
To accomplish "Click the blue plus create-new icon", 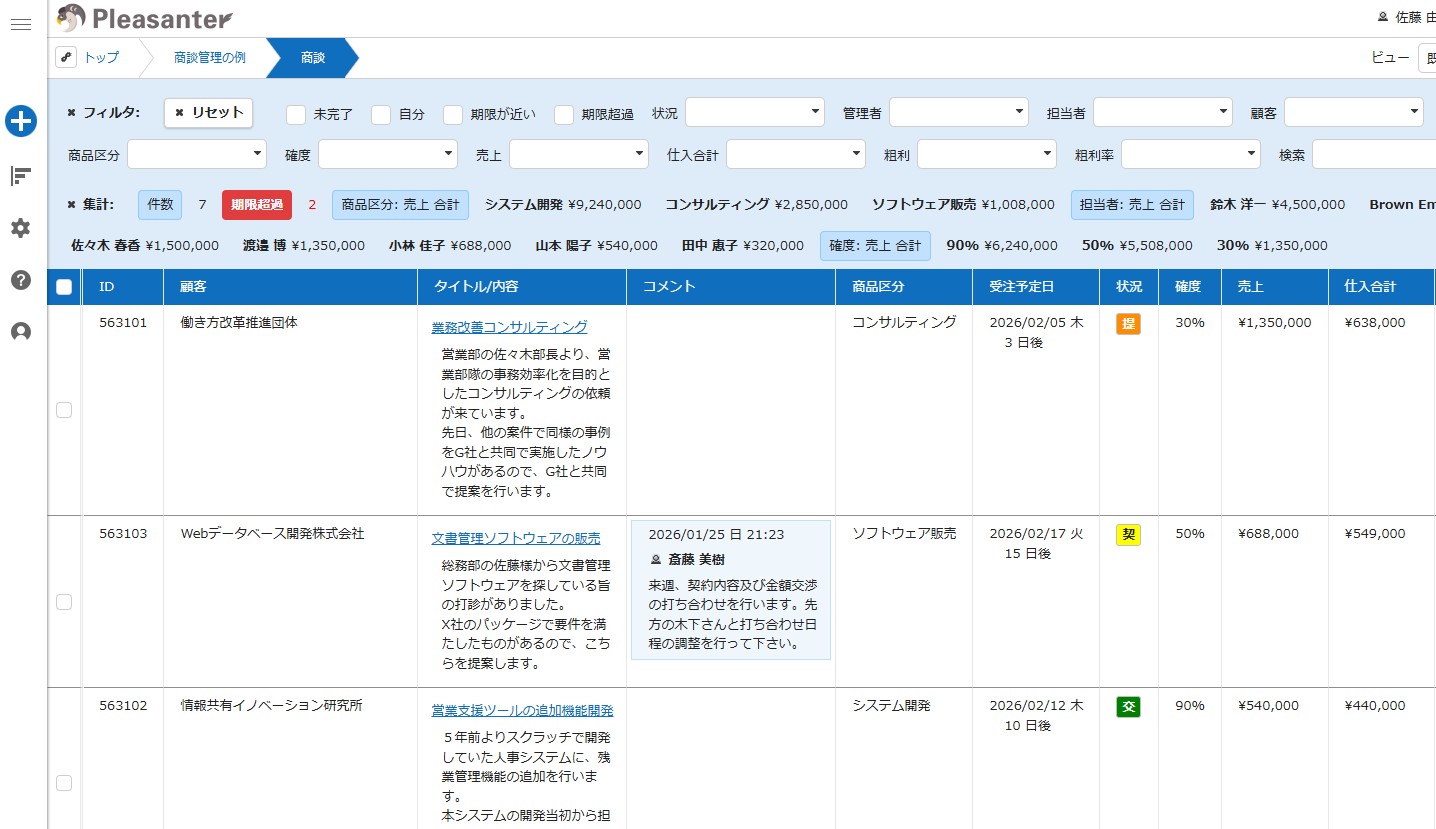I will coord(21,122).
